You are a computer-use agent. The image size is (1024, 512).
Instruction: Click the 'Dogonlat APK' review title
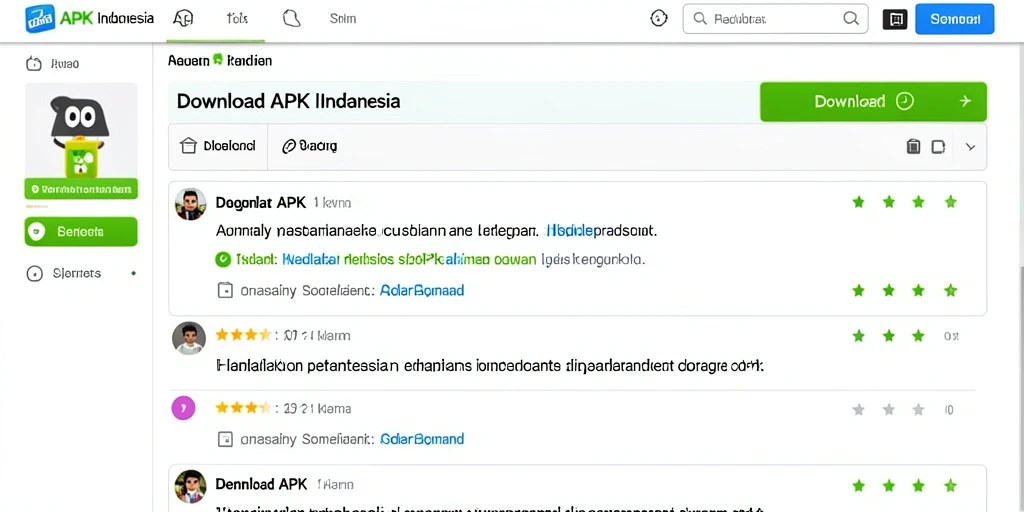(261, 203)
